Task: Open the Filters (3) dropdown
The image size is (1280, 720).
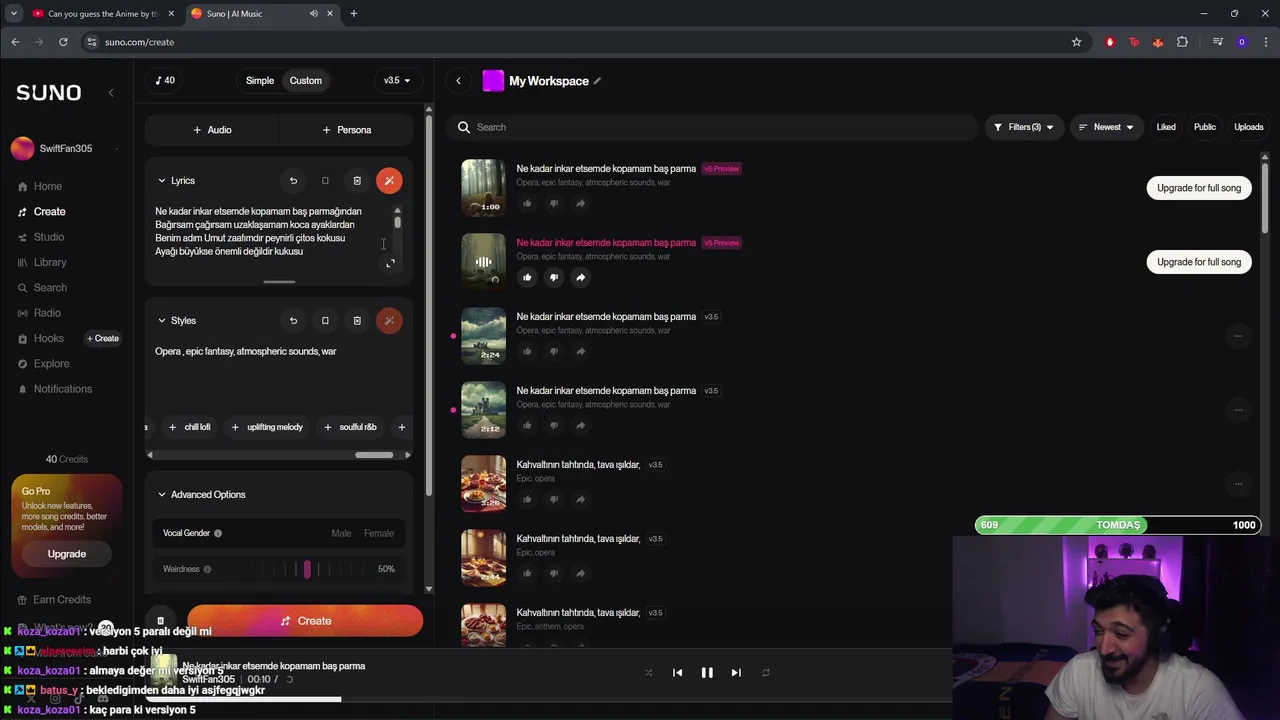Action: pos(1024,127)
